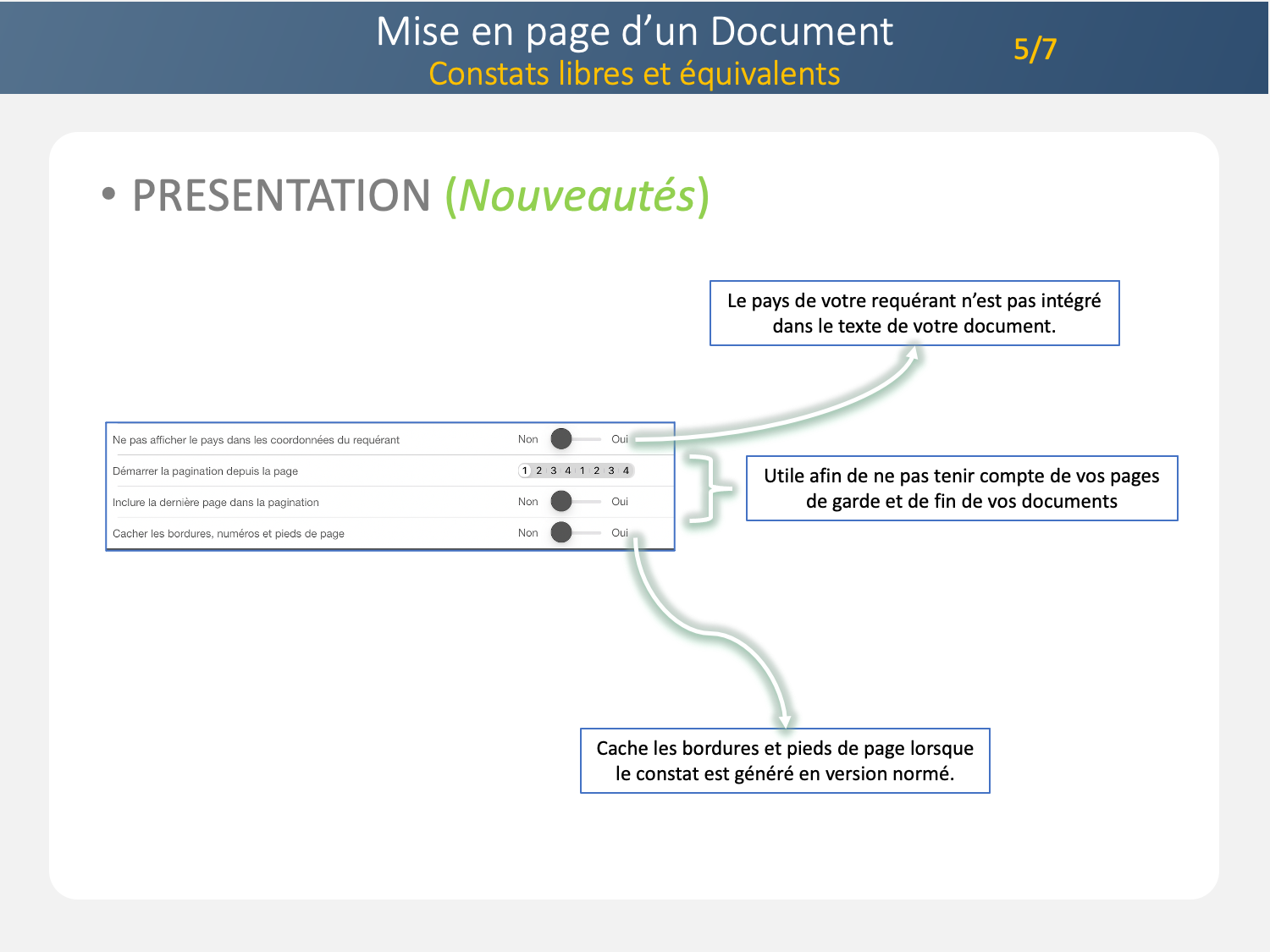Select the last page 4 pagination segment
This screenshot has width=1270, height=952.
coord(626,470)
